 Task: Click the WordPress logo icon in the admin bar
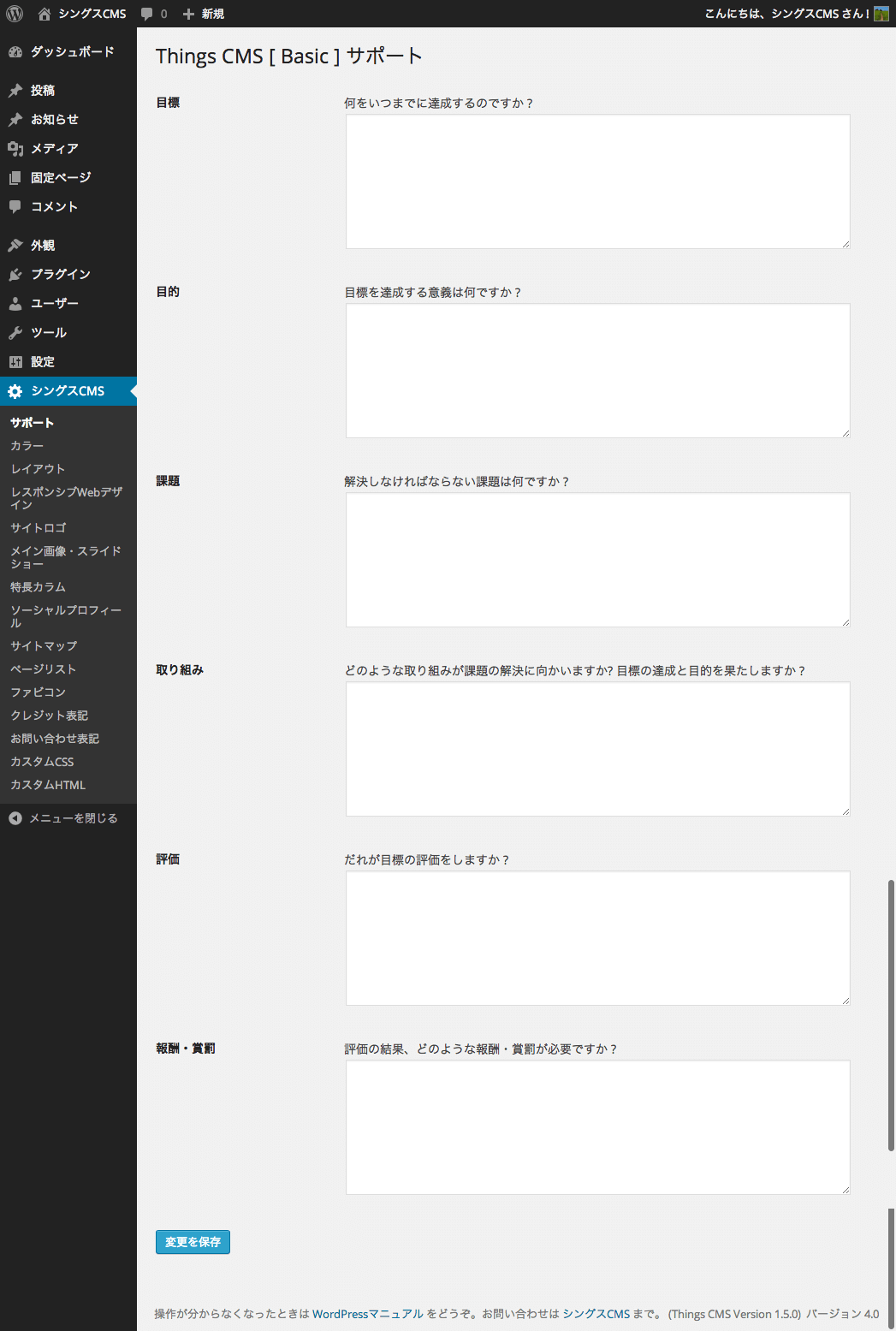pyautogui.click(x=15, y=14)
